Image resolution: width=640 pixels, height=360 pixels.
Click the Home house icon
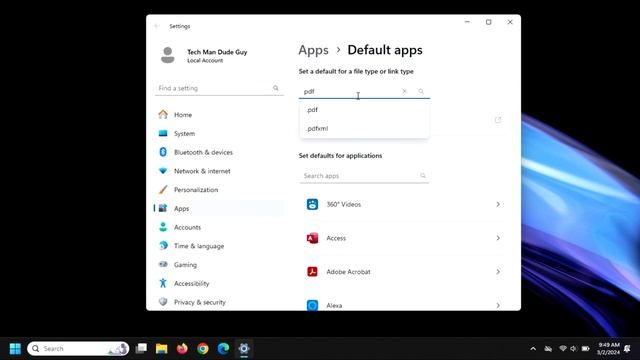click(x=163, y=114)
